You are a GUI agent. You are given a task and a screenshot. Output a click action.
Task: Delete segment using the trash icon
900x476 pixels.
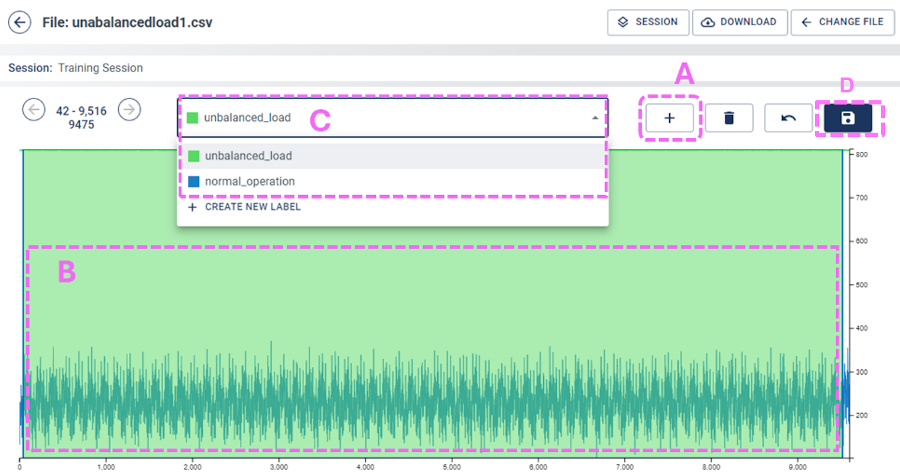pyautogui.click(x=729, y=118)
